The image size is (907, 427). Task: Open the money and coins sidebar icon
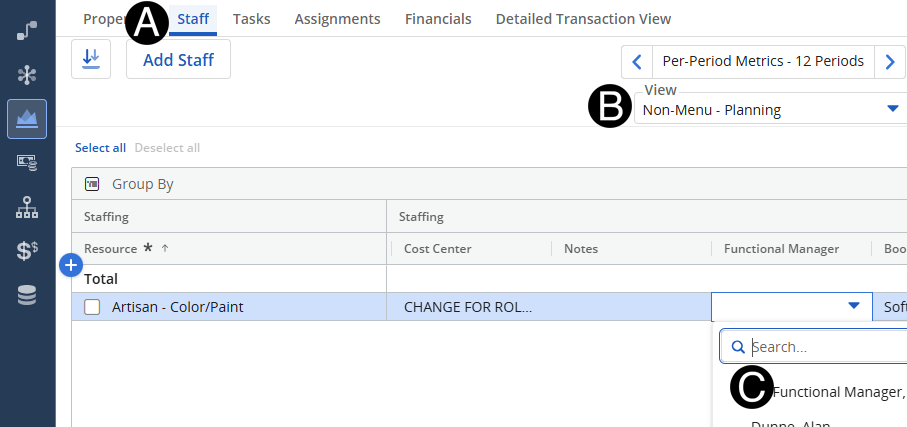click(x=28, y=163)
